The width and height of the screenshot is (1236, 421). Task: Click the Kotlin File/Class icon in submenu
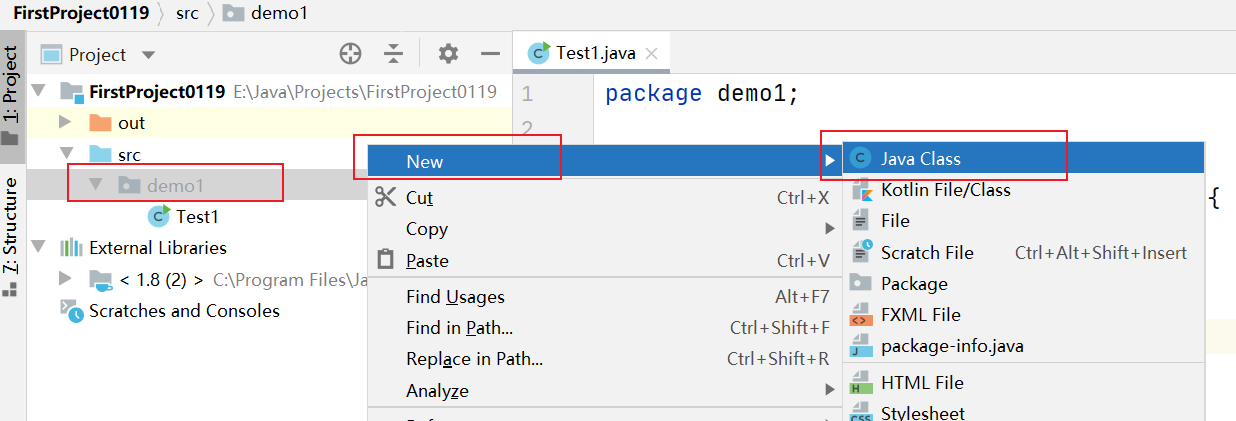point(861,190)
